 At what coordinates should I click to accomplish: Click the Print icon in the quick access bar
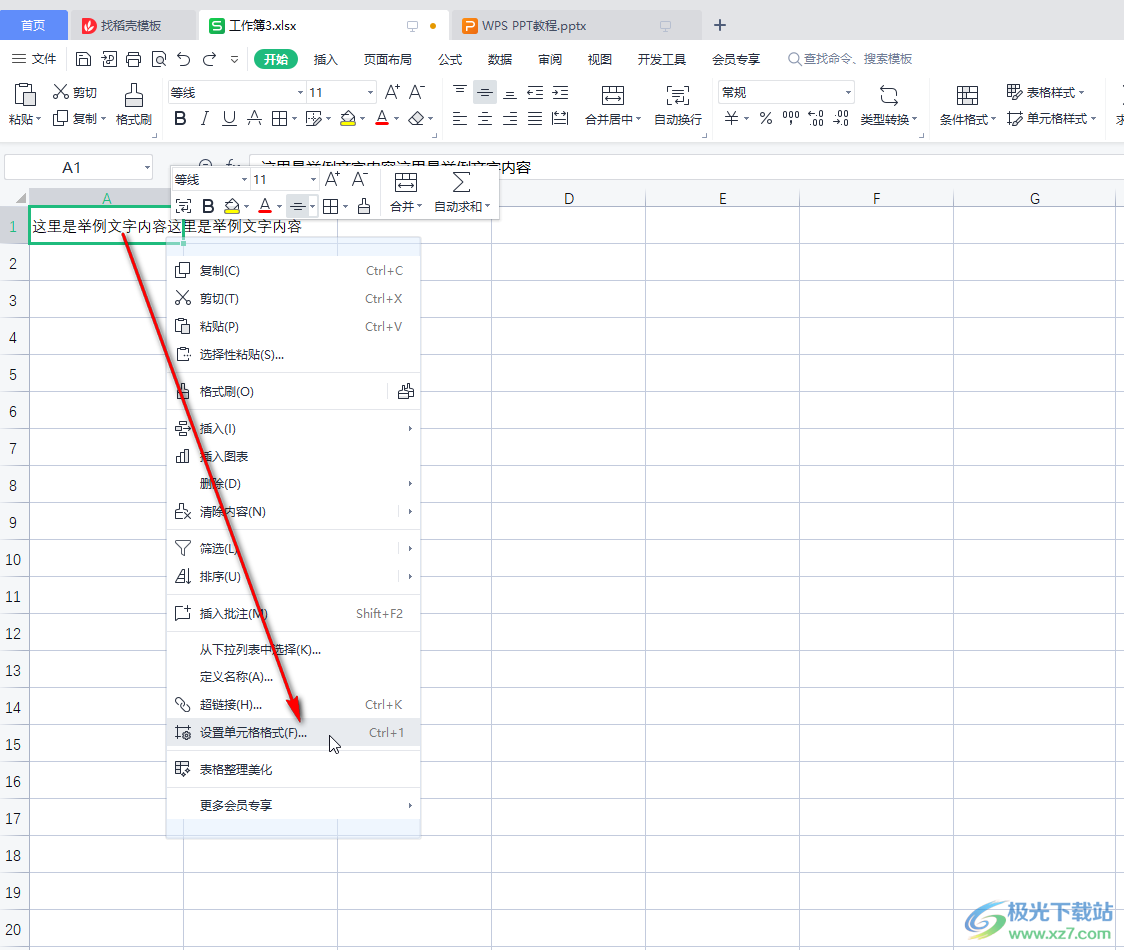pos(133,60)
